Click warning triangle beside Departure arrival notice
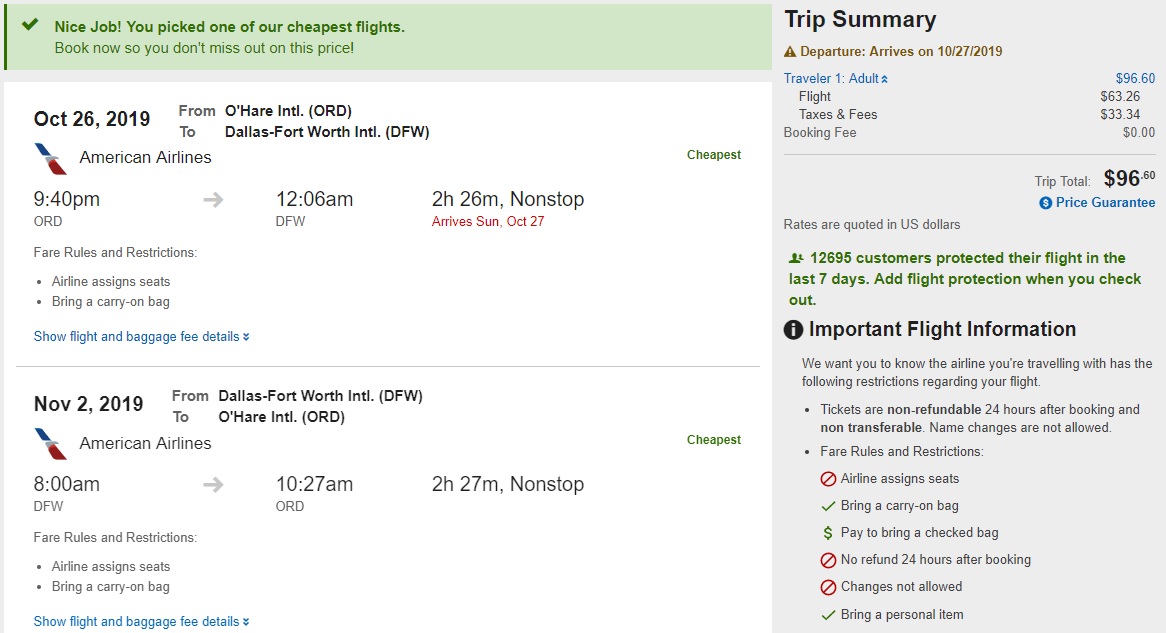This screenshot has width=1166, height=633. coord(790,52)
